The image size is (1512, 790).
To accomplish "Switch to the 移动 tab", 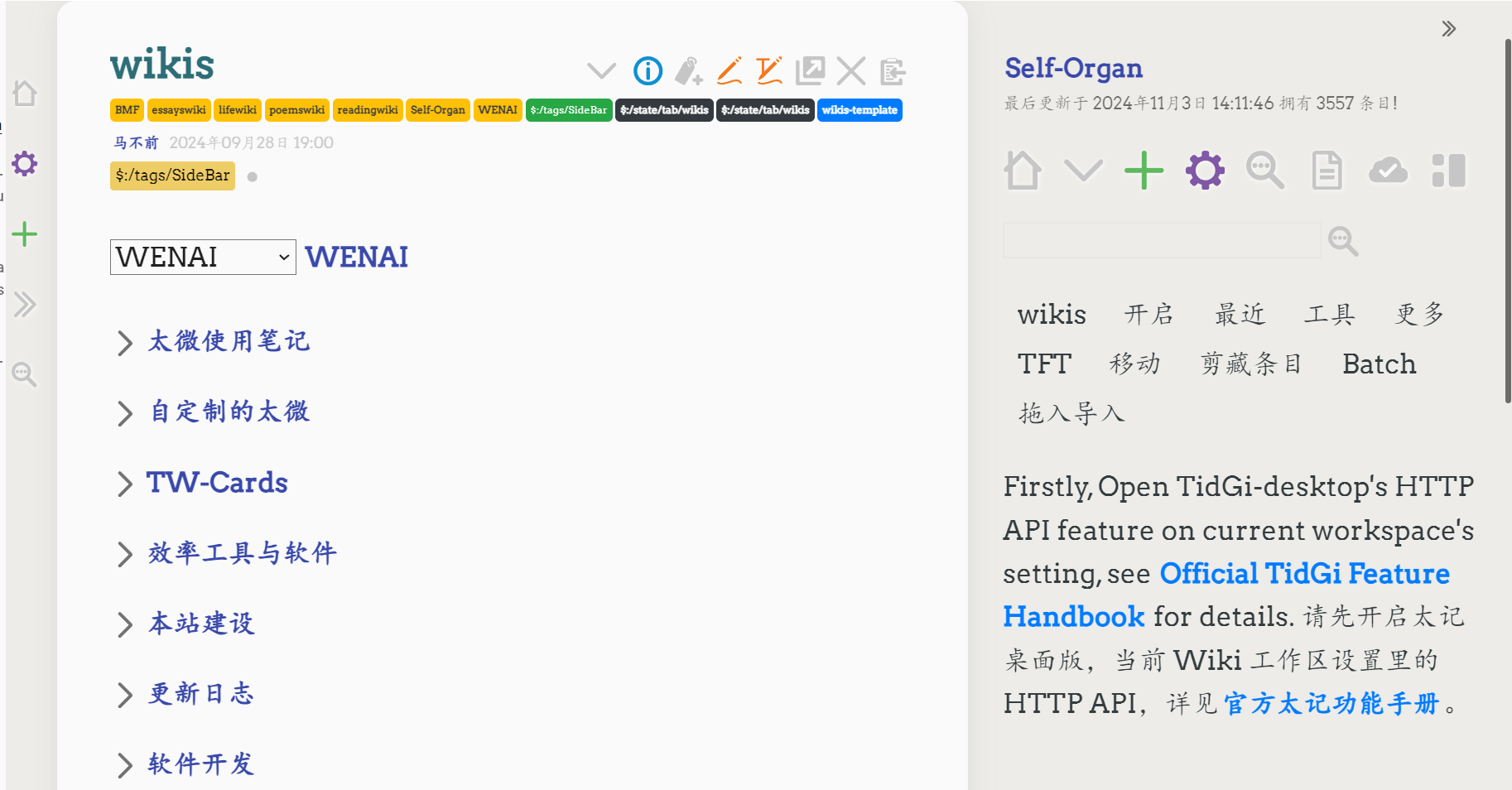I will click(x=1134, y=364).
